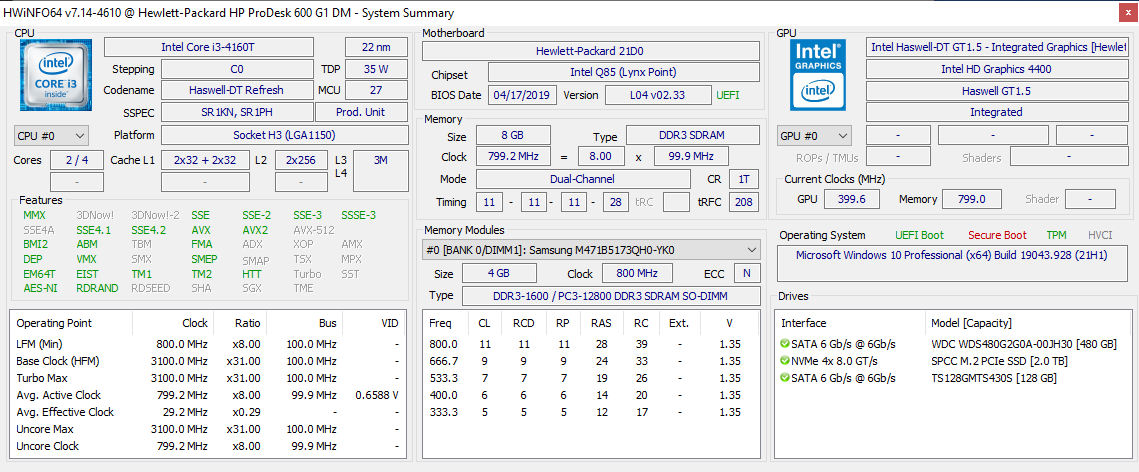Click status icon beside TS128GMTS430S drive
1139x472 pixels.
click(x=785, y=378)
